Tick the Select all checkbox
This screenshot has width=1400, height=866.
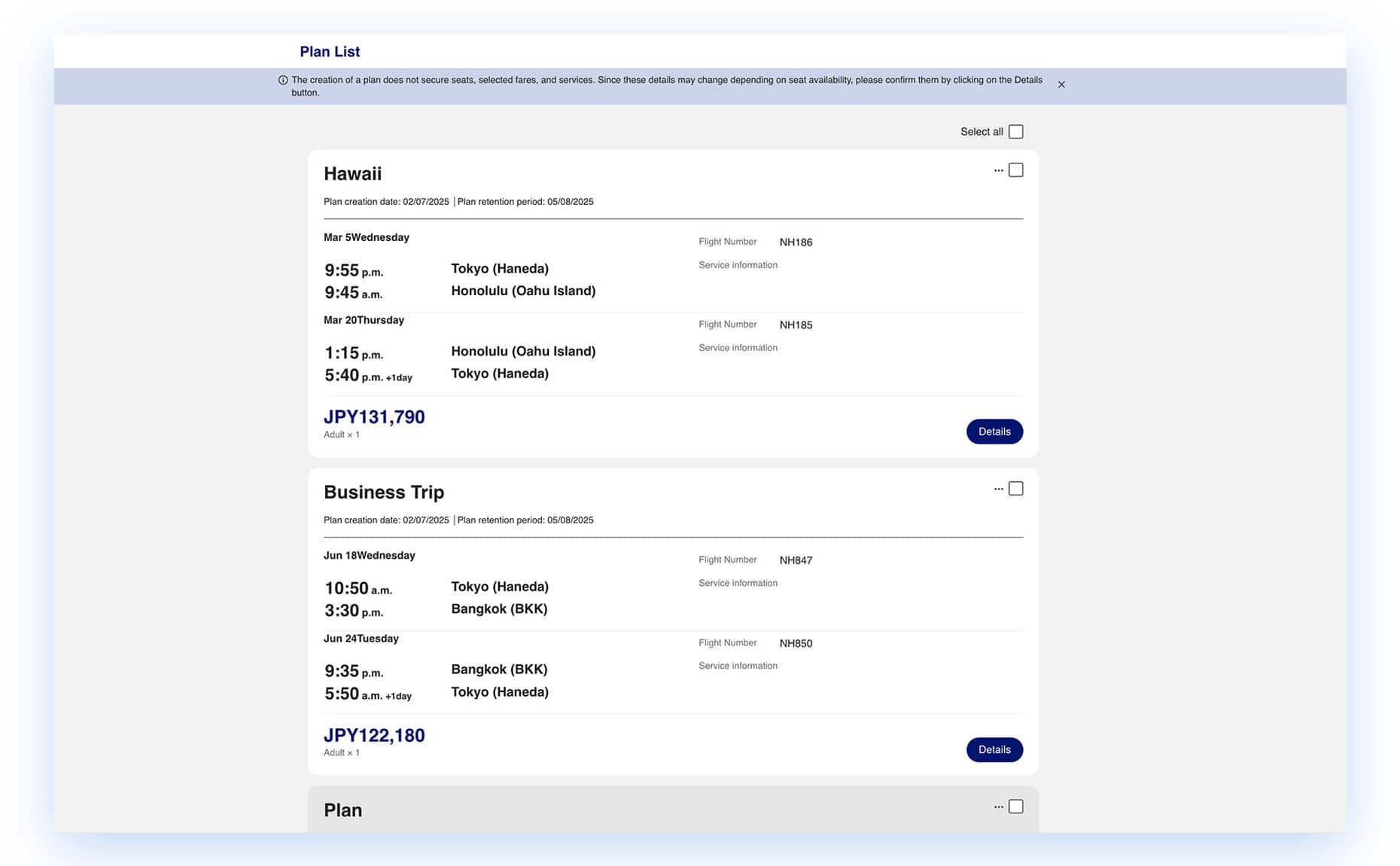coord(1015,132)
